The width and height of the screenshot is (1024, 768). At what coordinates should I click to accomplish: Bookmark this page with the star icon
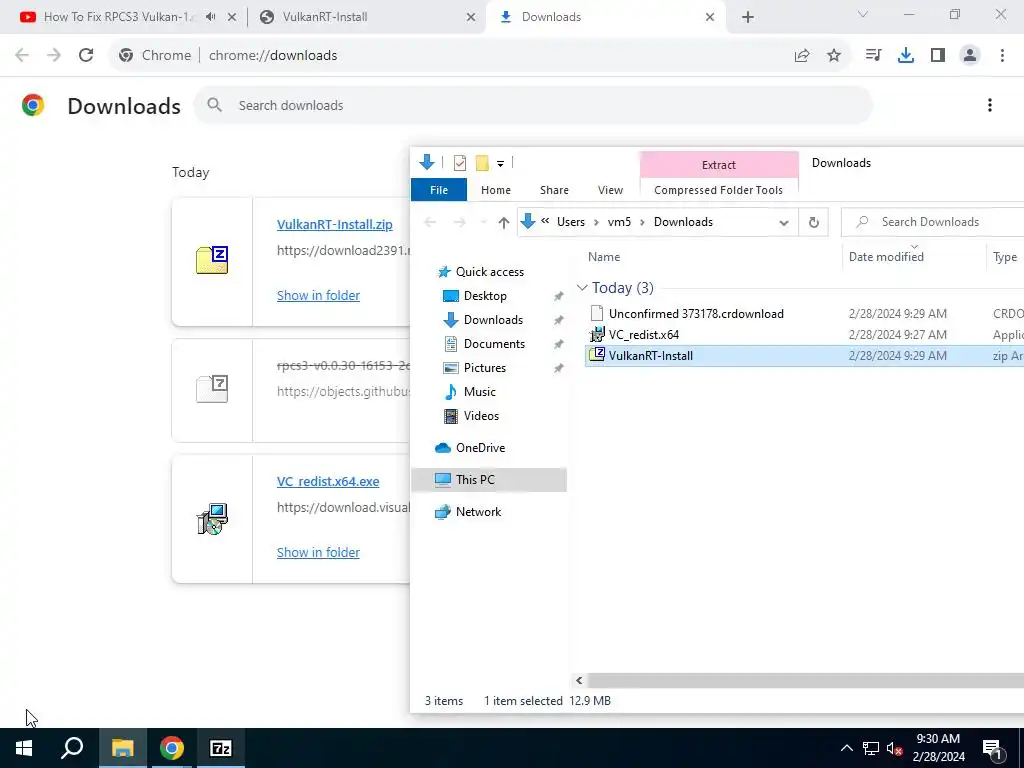point(834,56)
